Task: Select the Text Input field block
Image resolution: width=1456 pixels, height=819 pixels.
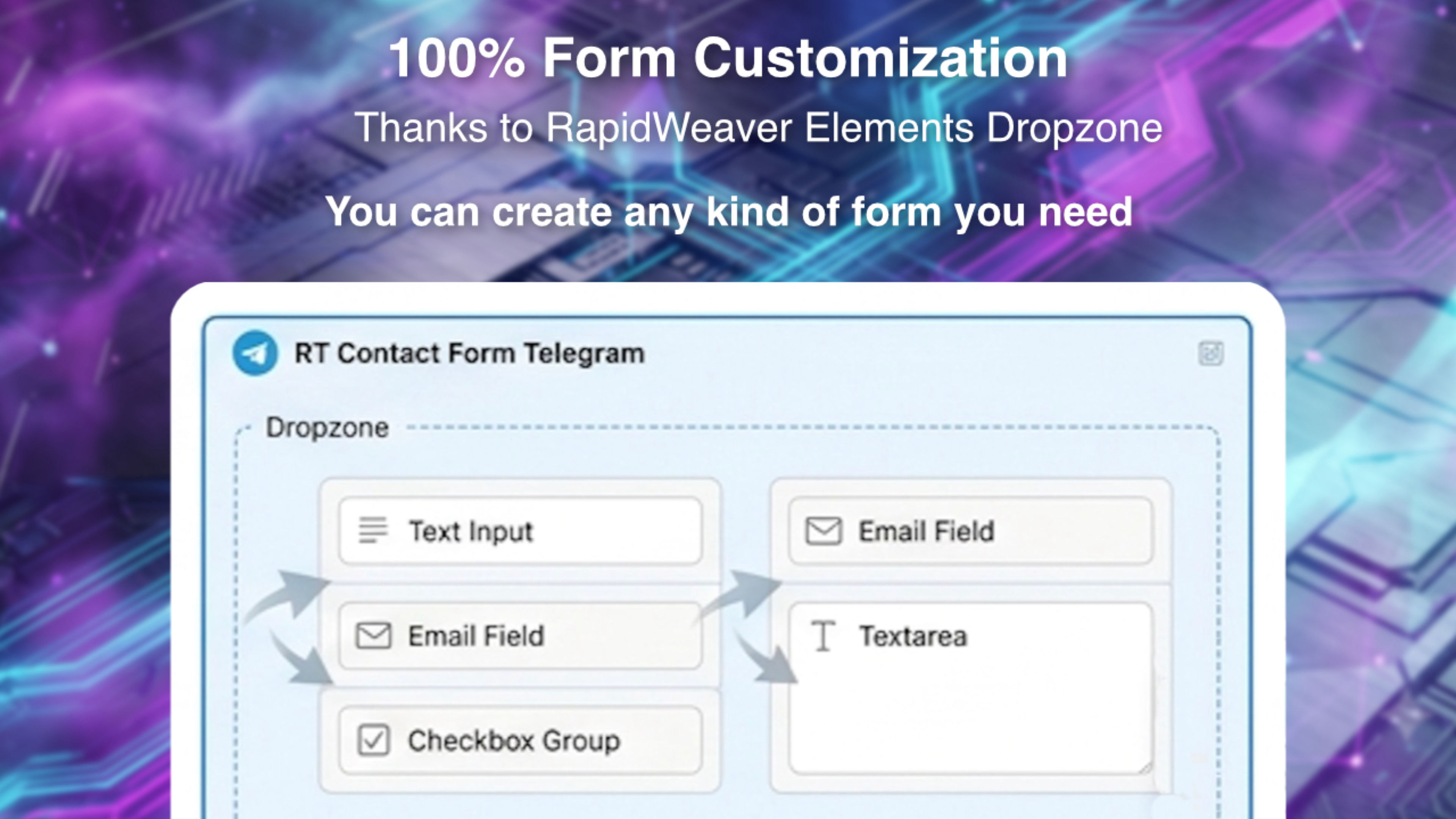Action: coord(521,531)
